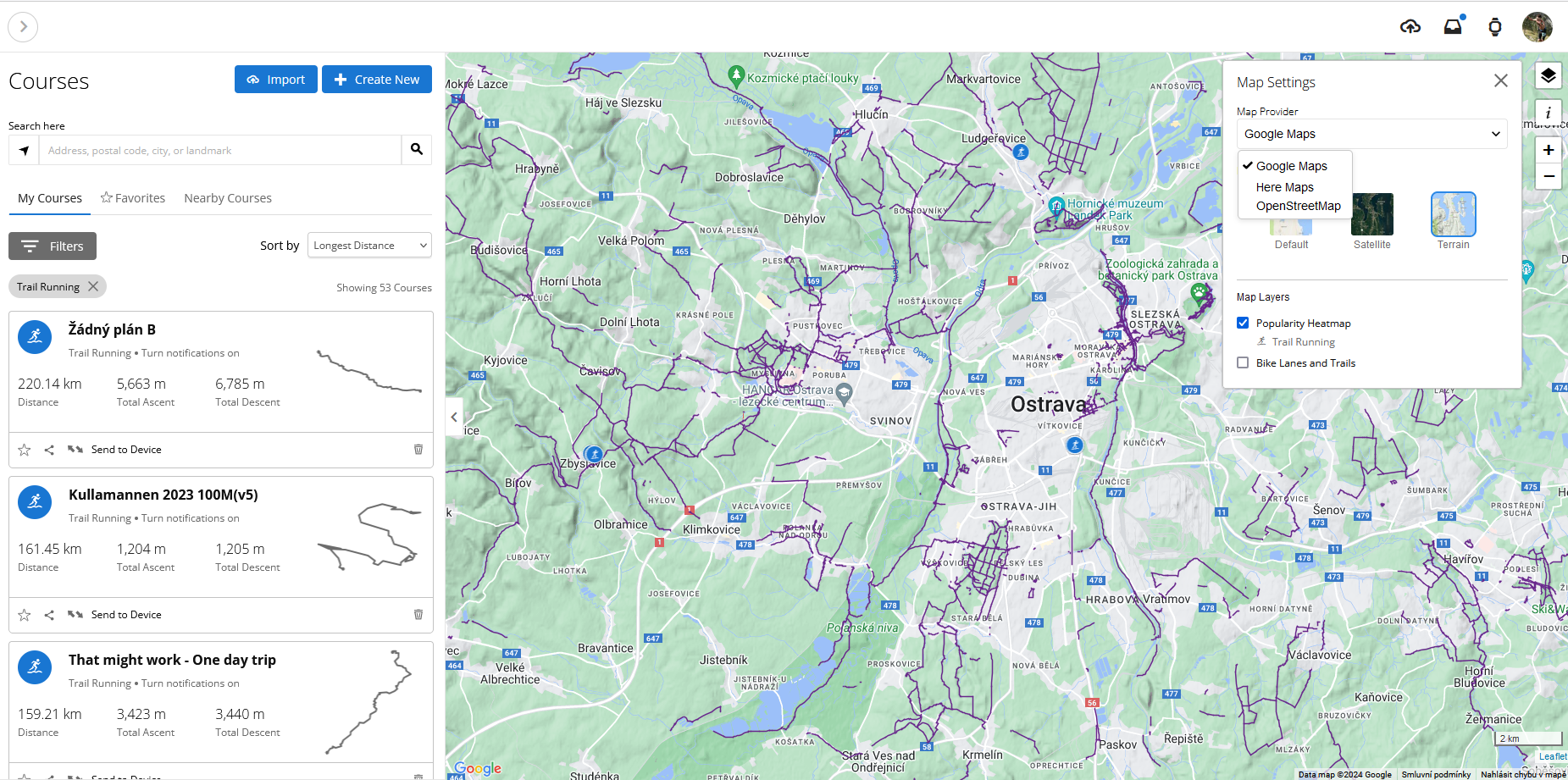Viewport: 1568px width, 780px height.
Task: Remove the Trail Running filter chip
Action: pos(93,286)
